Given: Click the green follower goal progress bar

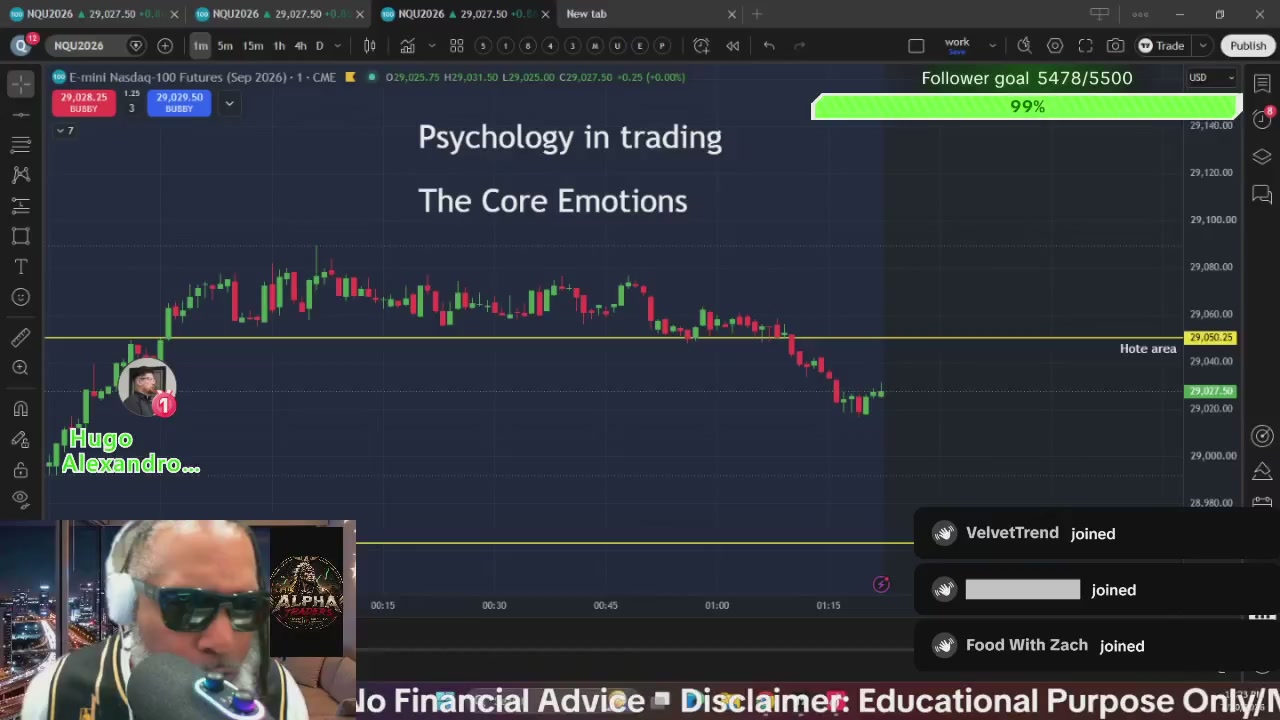Looking at the screenshot, I should coord(1027,107).
